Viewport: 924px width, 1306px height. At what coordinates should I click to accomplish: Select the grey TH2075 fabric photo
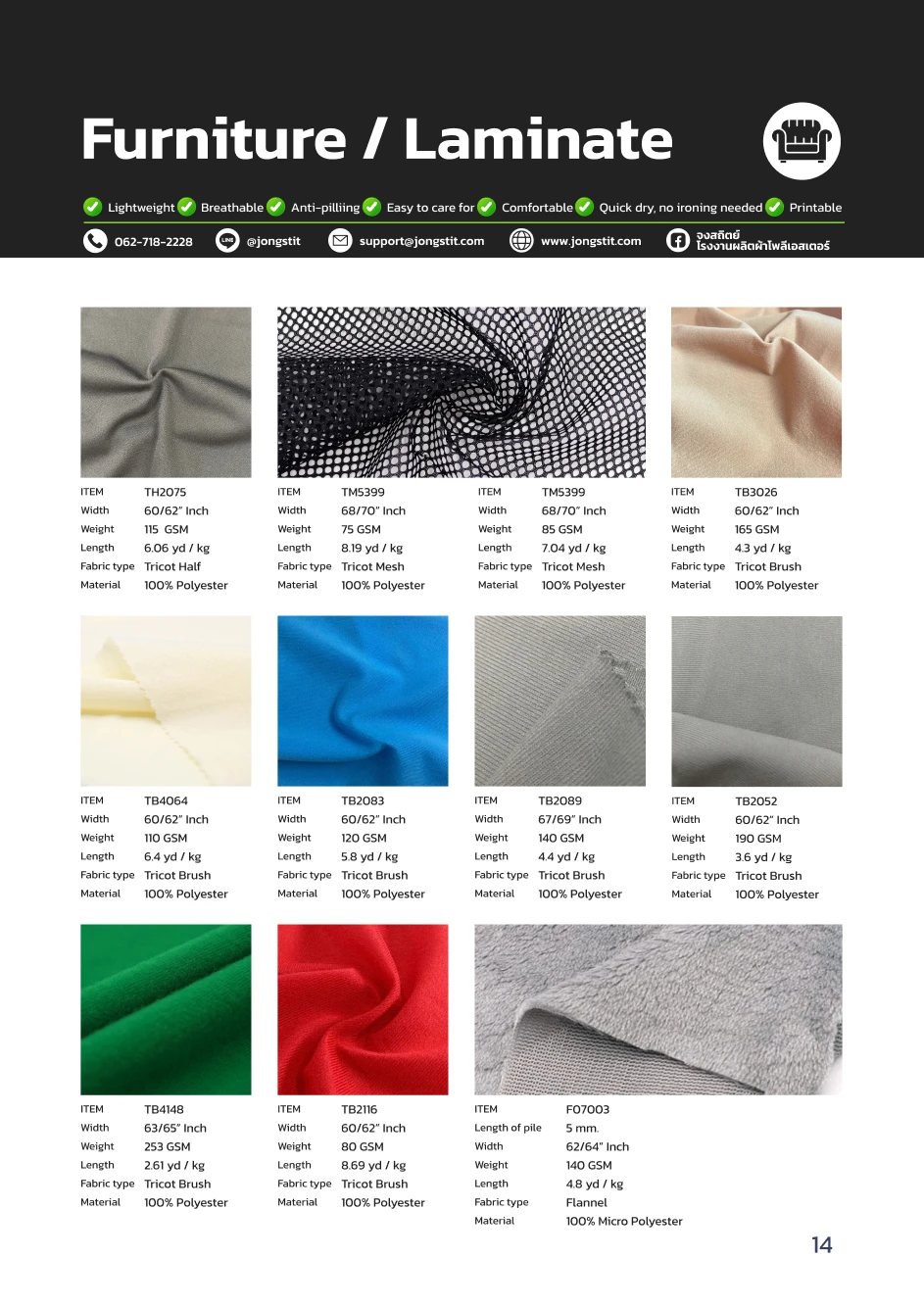(166, 392)
